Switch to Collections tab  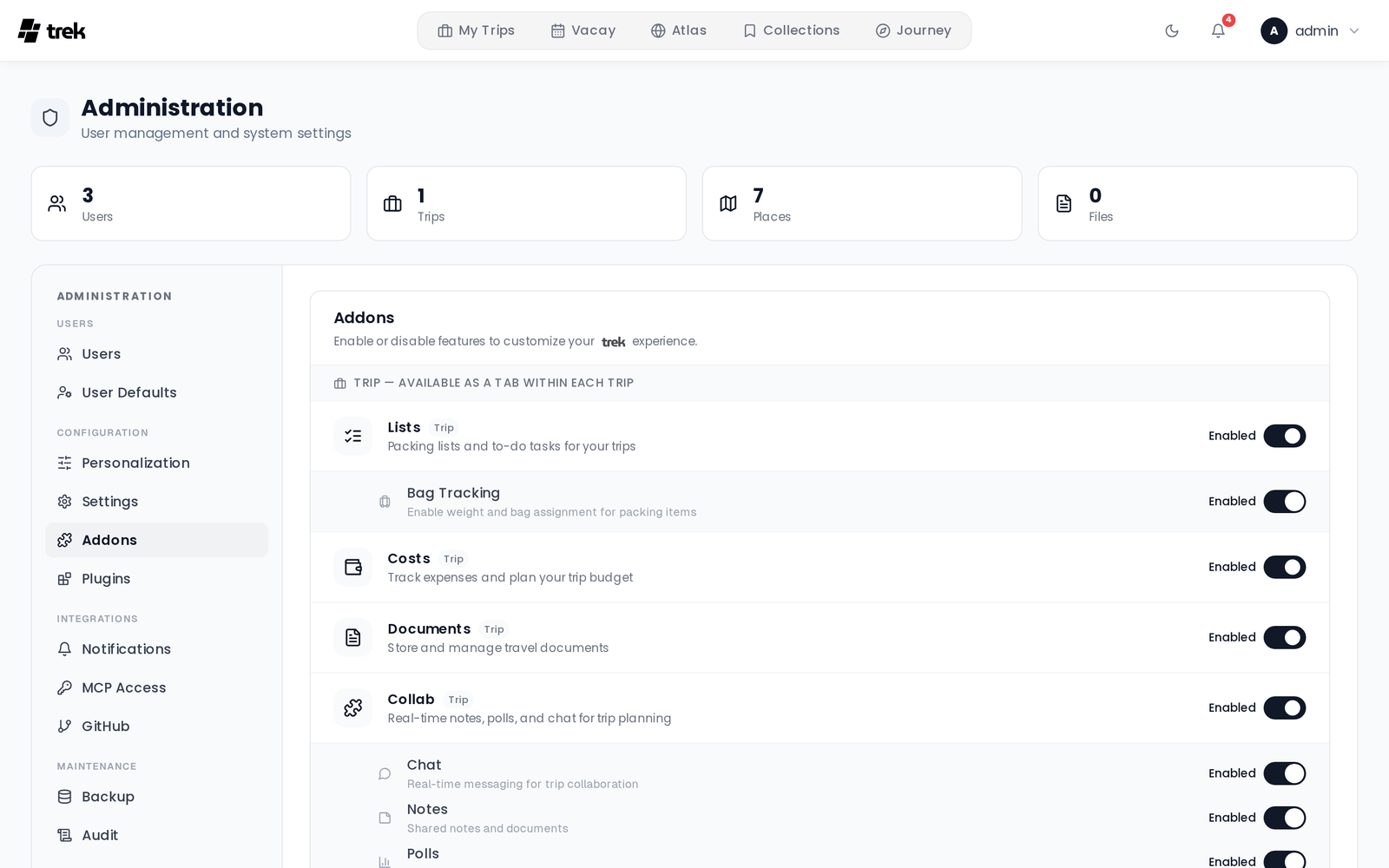click(791, 30)
